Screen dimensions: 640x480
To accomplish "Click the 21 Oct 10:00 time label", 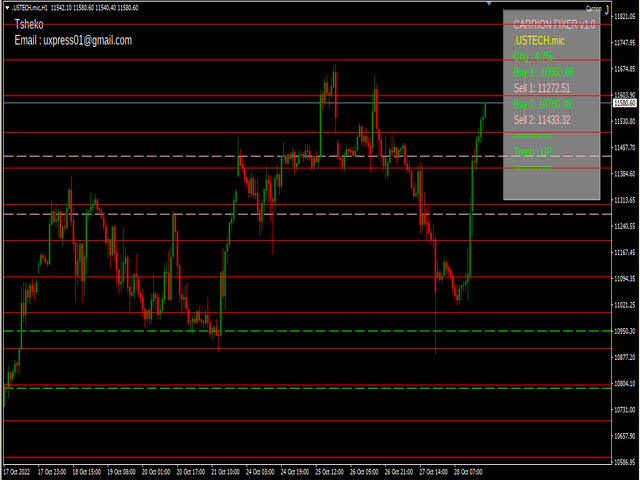I will point(226,472).
